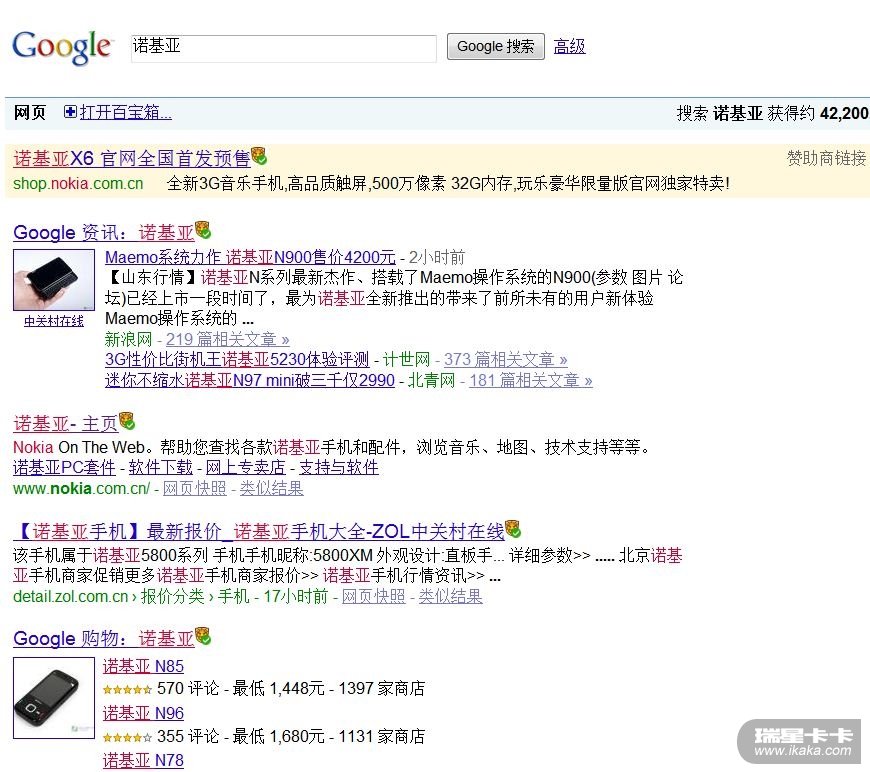
Task: Open 网页快照 for www.nokia.com.cn result
Action: coord(195,488)
